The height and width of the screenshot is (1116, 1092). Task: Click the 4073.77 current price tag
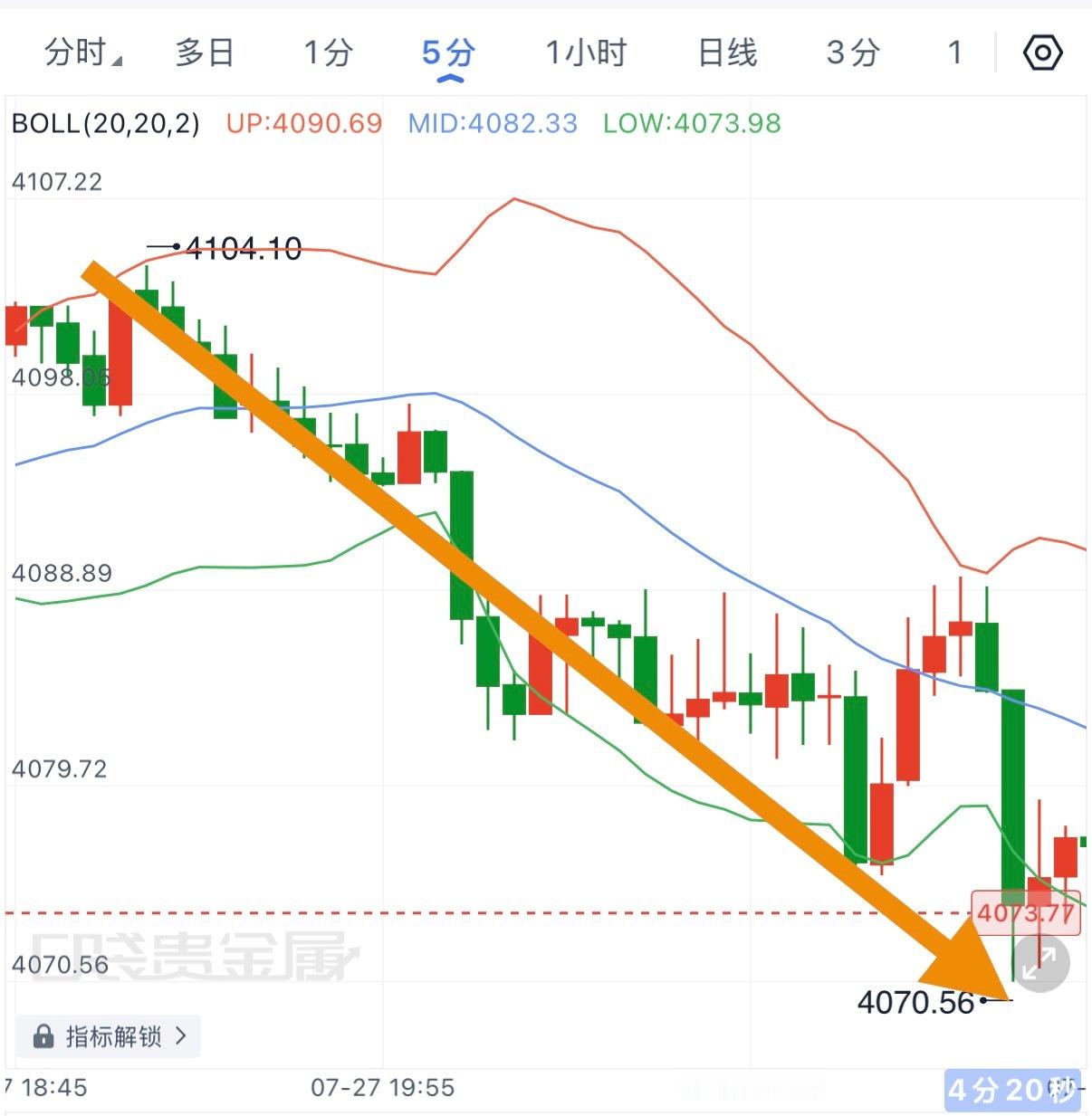(1026, 912)
